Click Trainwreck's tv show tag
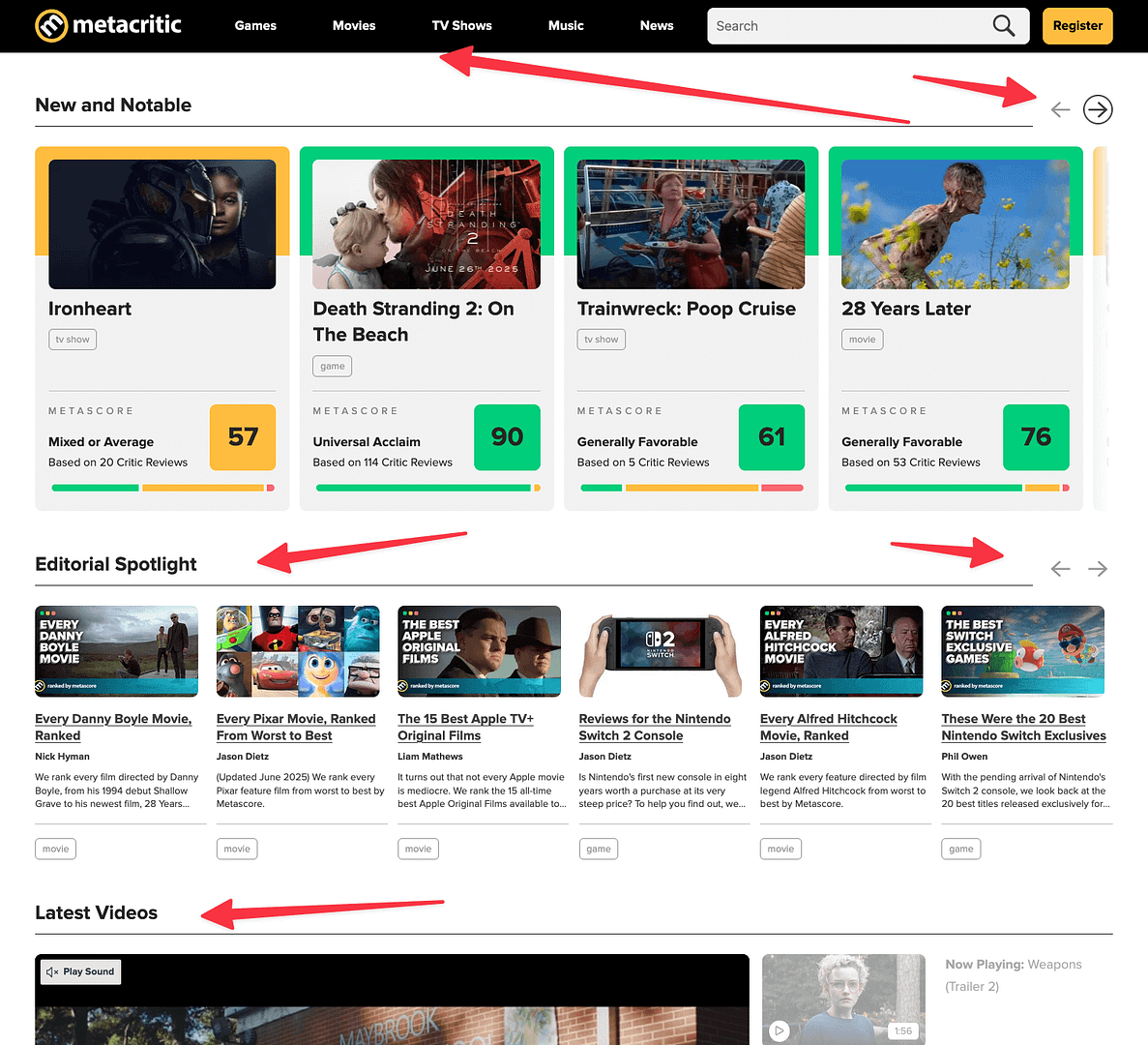1148x1045 pixels. pyautogui.click(x=602, y=339)
